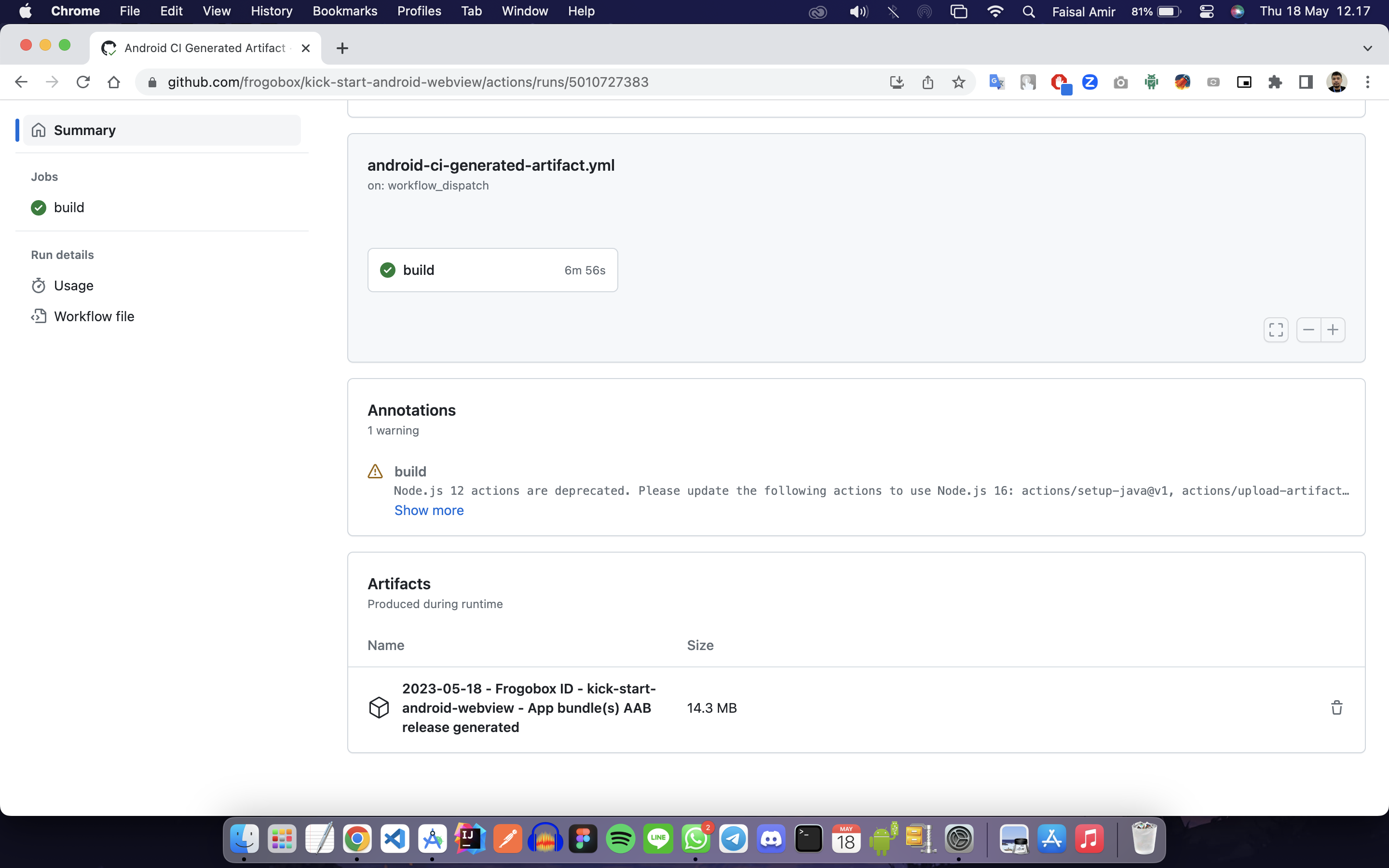Open Figma from the Dock
1389x868 pixels.
click(583, 839)
